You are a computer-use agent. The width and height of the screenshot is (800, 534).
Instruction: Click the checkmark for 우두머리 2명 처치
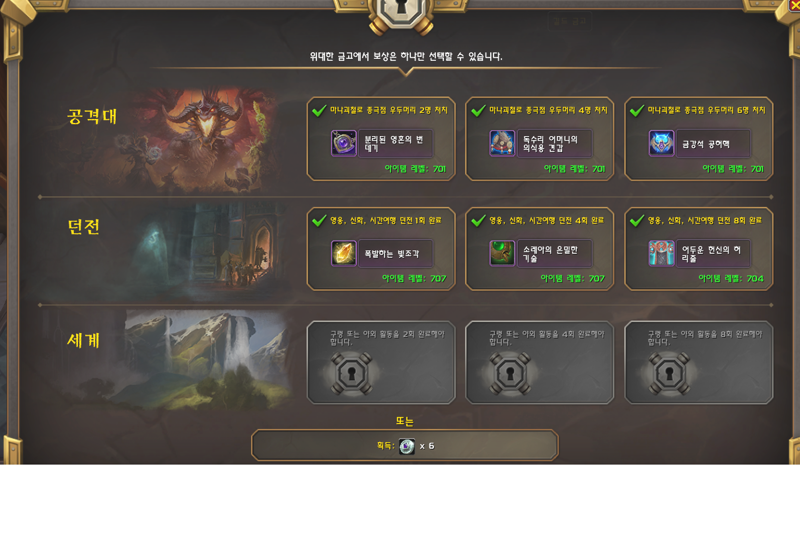pyautogui.click(x=319, y=111)
